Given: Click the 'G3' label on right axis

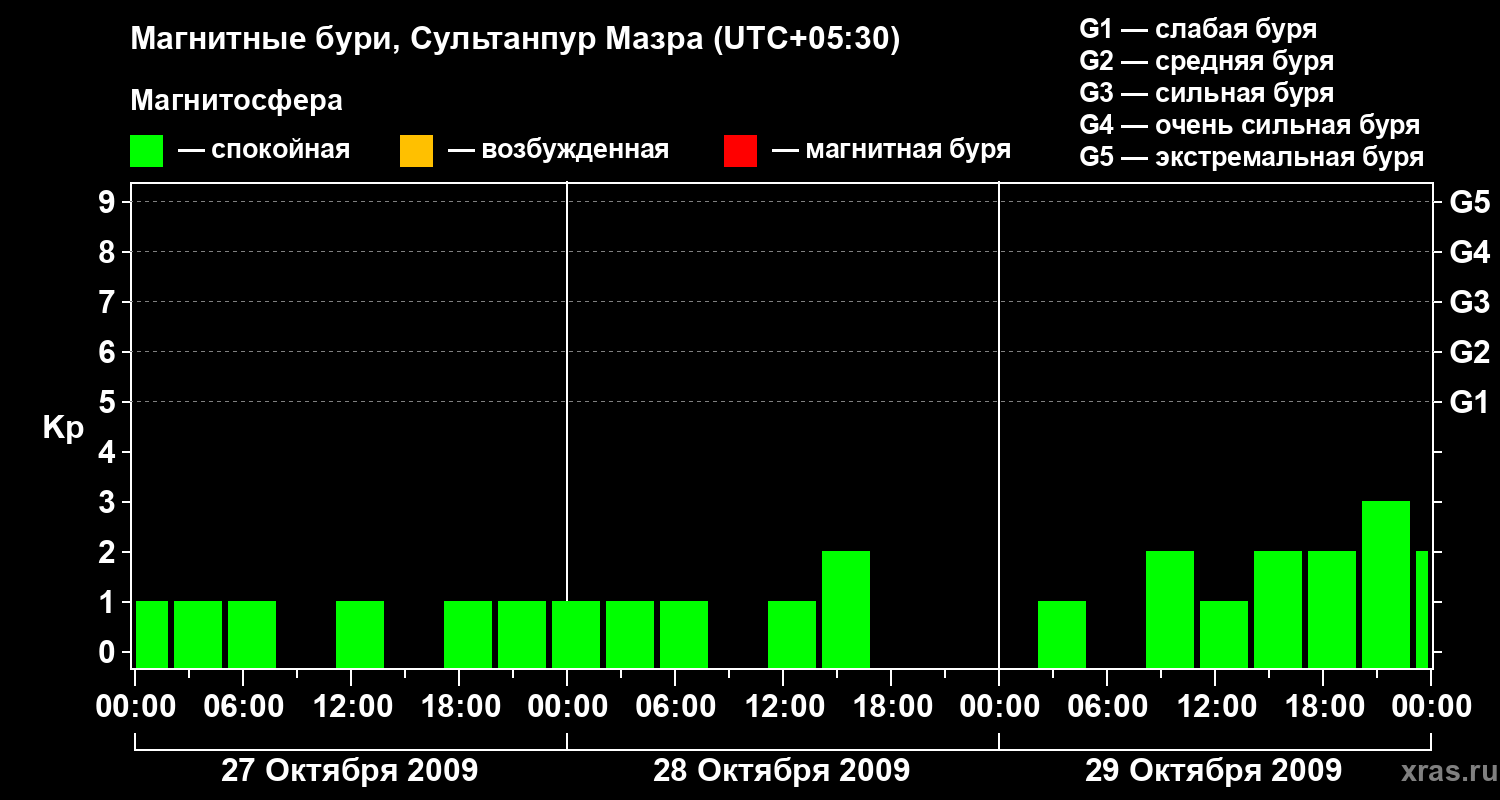Looking at the screenshot, I should tap(1470, 302).
